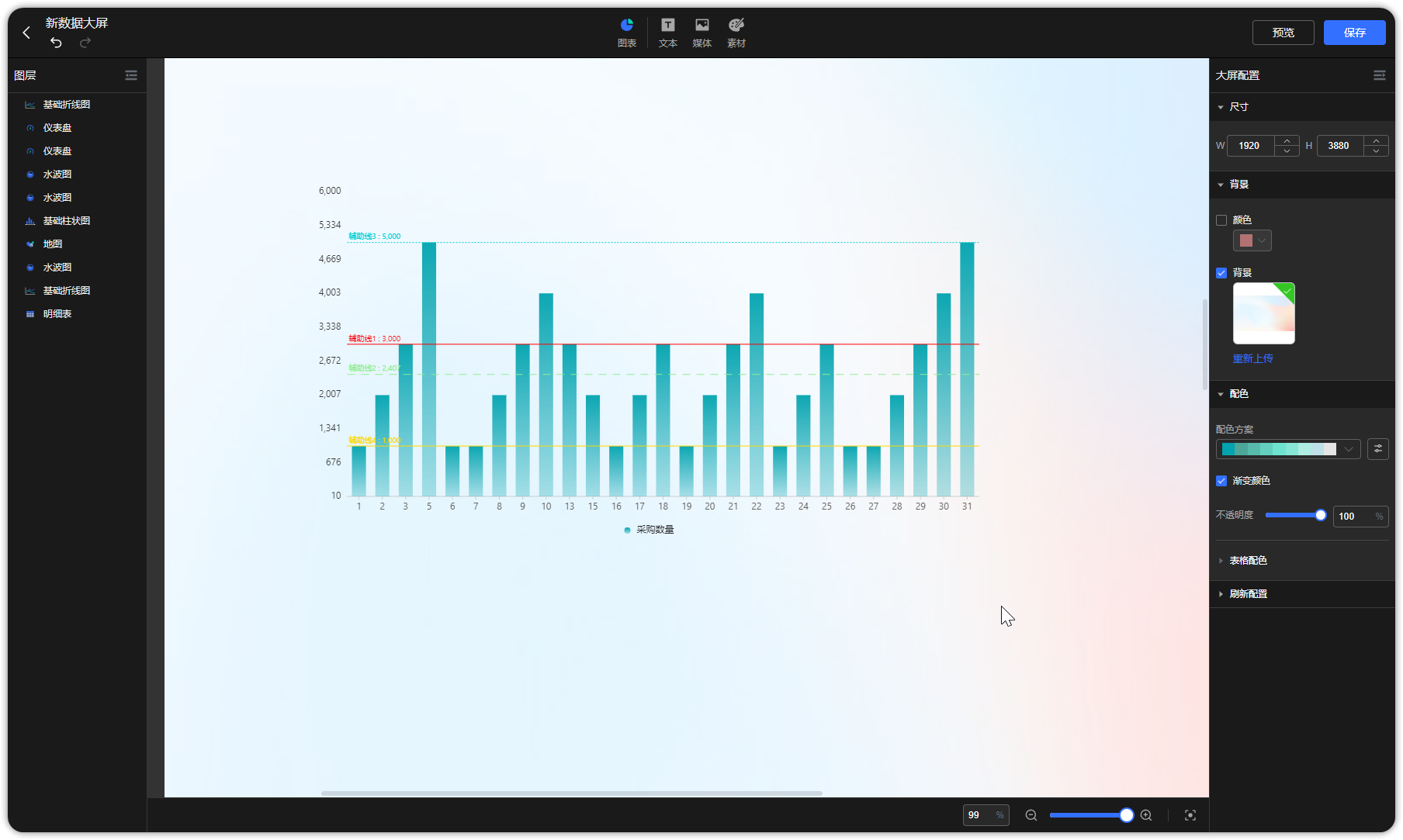Click the 辅助线1 : 3,000 label
Viewport: 1403px width, 840px height.
(375, 339)
